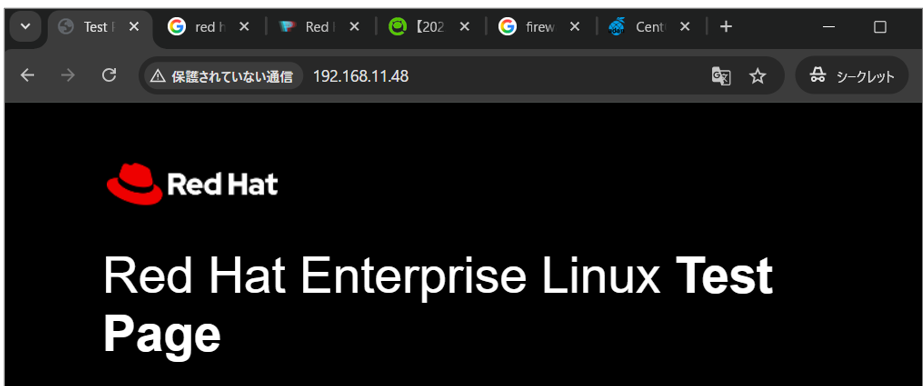Switch to the 'Cent' tab

[650, 27]
